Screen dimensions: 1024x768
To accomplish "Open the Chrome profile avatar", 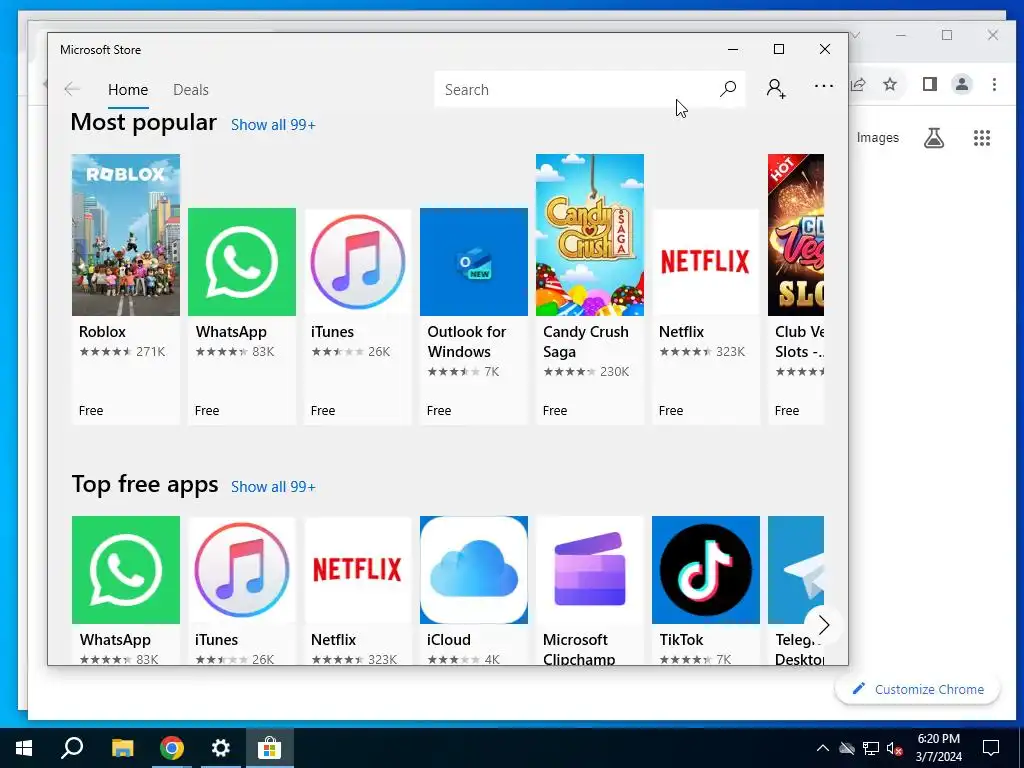I will coord(962,84).
